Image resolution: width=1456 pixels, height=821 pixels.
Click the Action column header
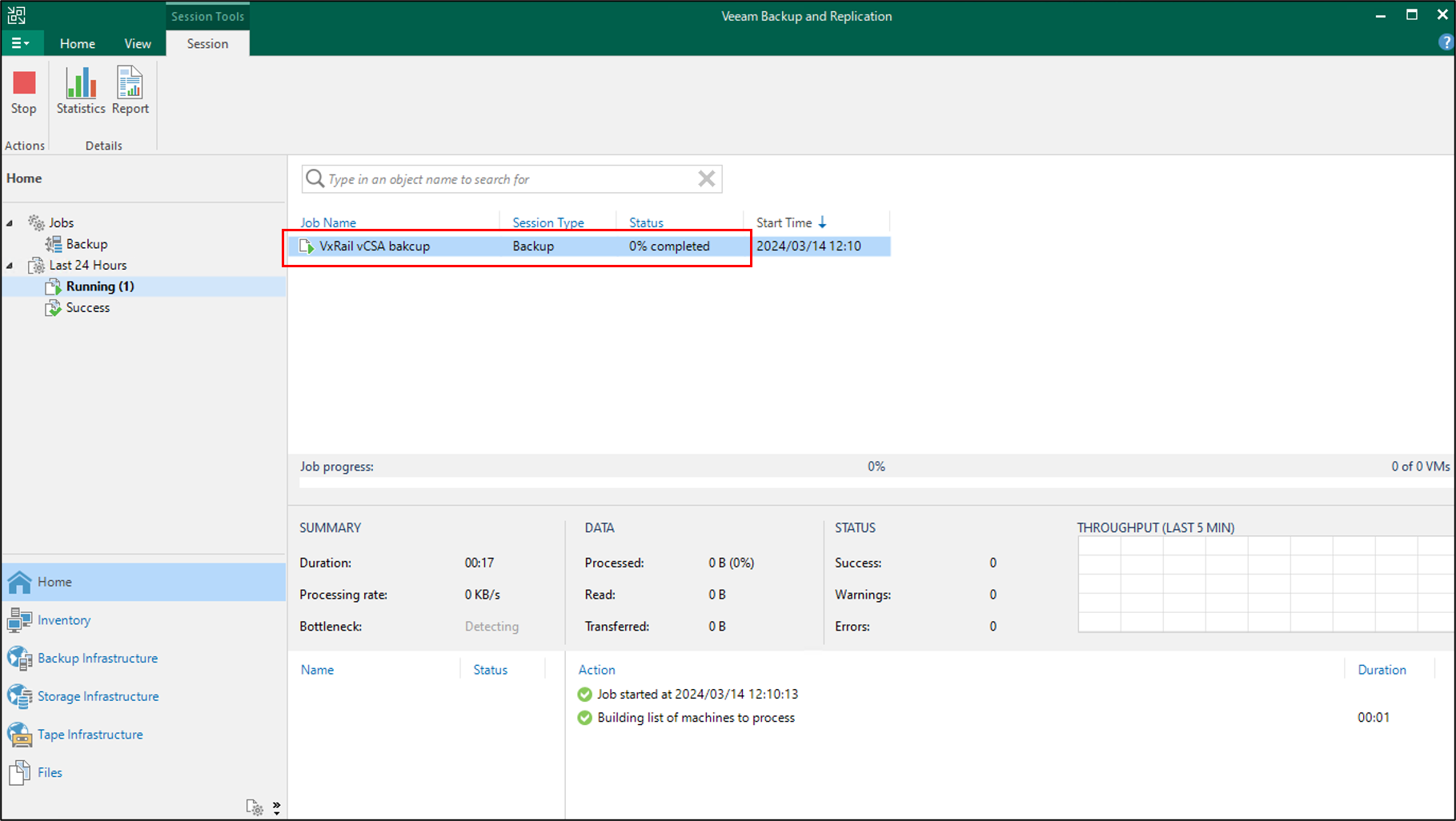tap(596, 670)
